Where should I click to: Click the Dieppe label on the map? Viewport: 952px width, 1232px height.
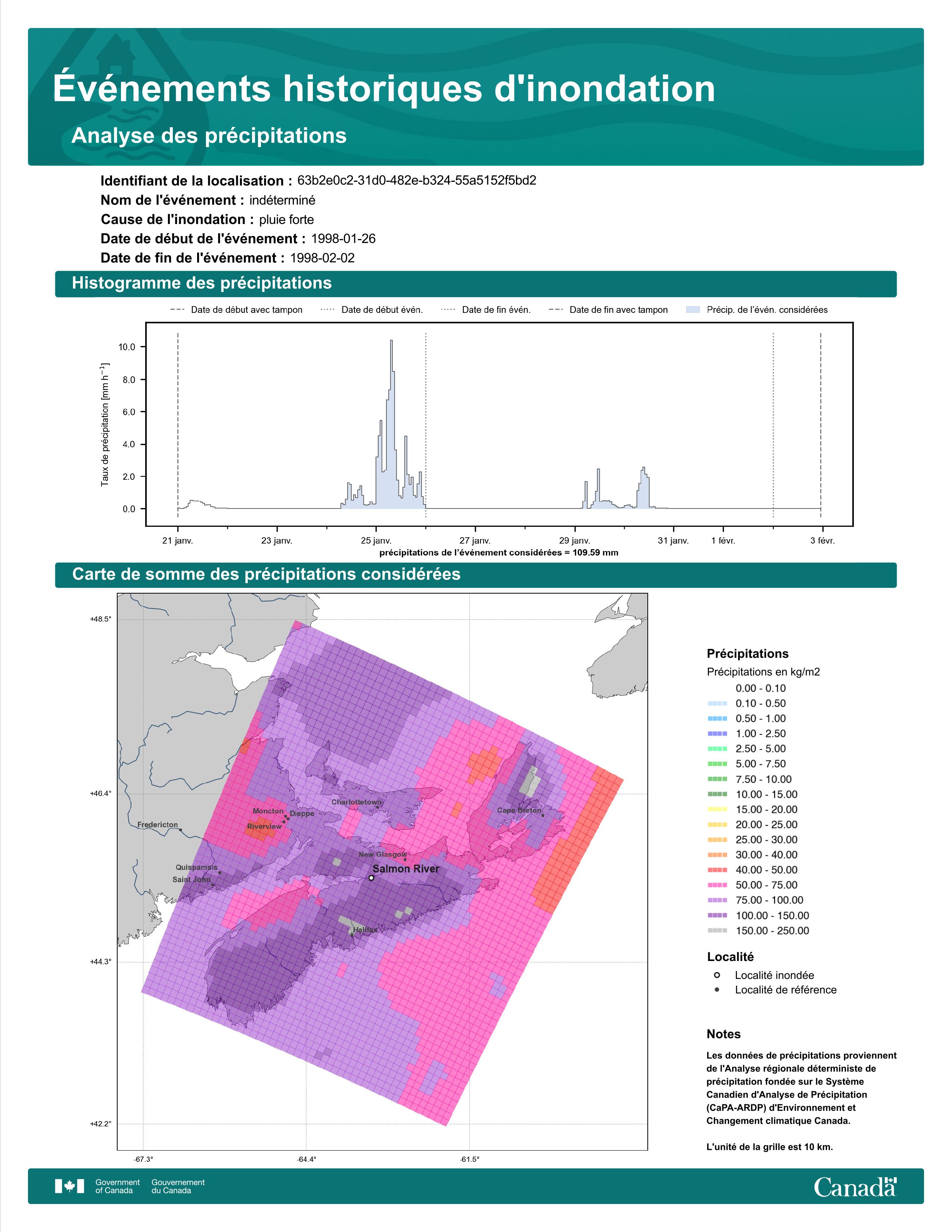[302, 813]
